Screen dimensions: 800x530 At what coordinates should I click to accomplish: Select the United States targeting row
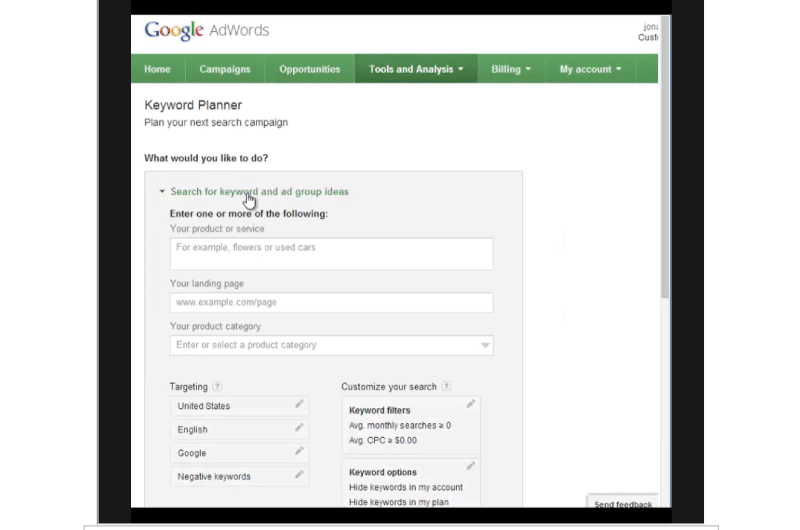pyautogui.click(x=239, y=406)
